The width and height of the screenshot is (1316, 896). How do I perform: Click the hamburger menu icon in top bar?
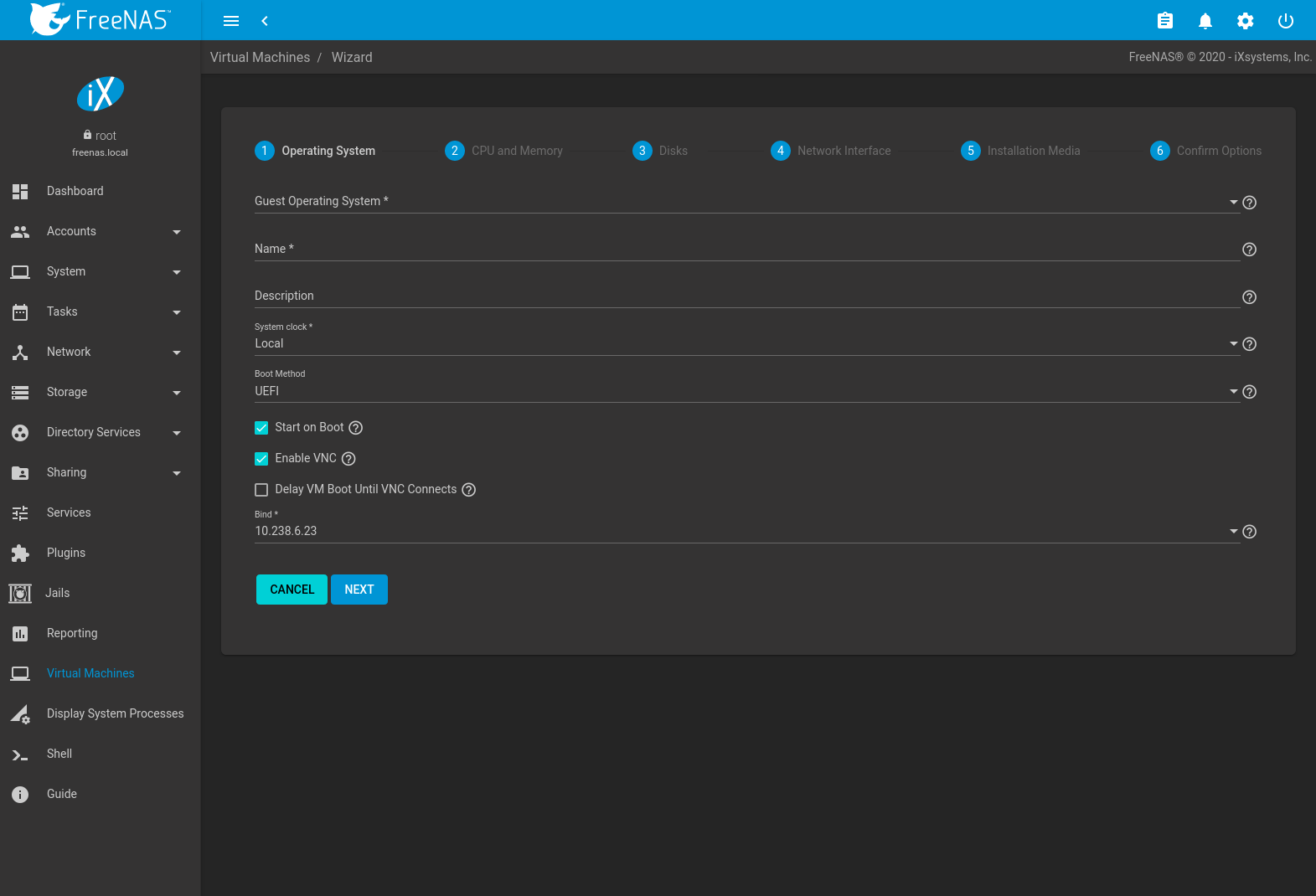231,21
